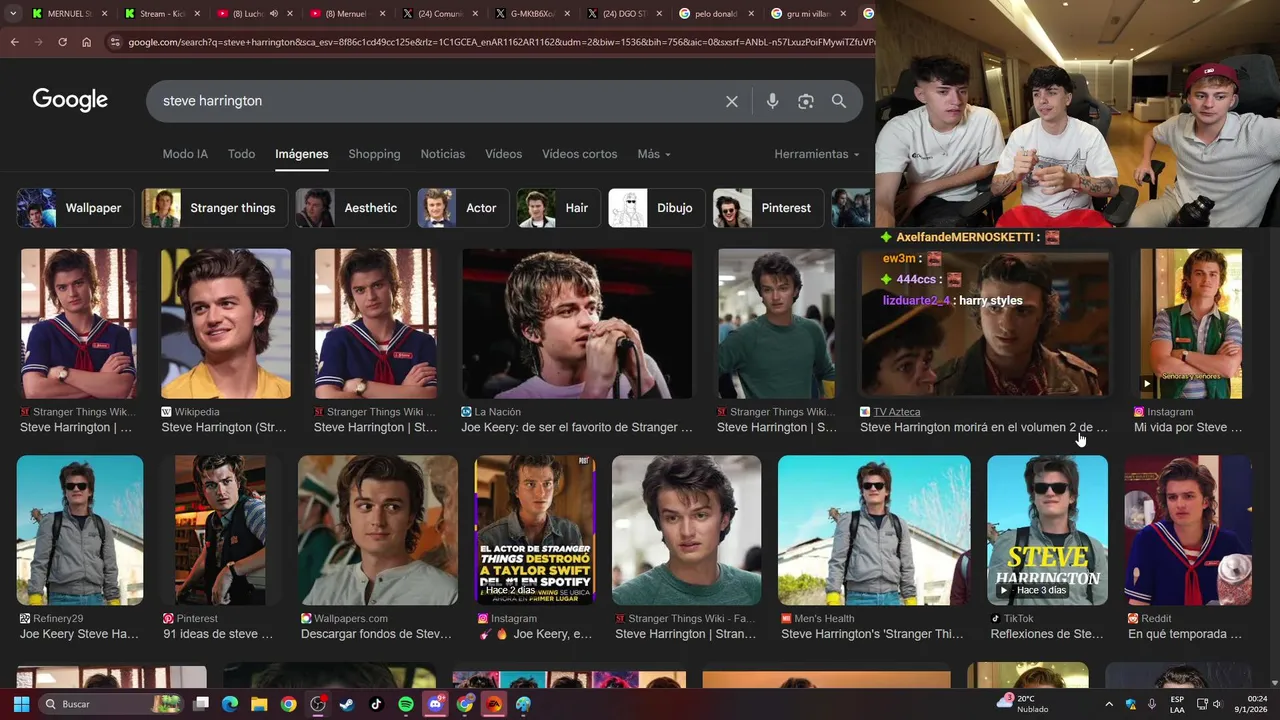The width and height of the screenshot is (1280, 720).
Task: Reload the page with the refresh icon
Action: pos(62,42)
